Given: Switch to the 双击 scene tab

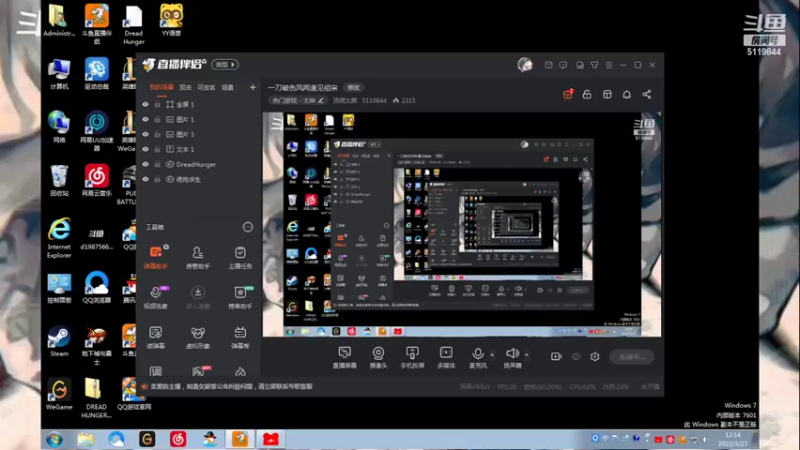Looking at the screenshot, I should point(185,87).
